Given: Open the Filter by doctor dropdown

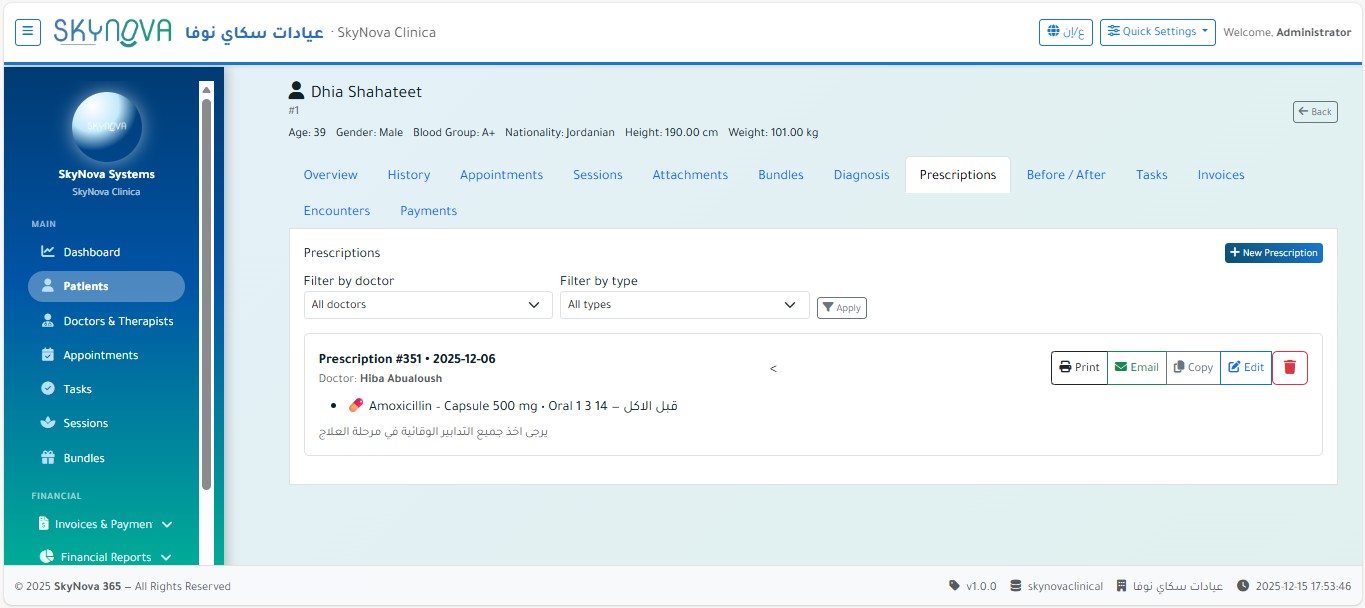Looking at the screenshot, I should click(427, 305).
